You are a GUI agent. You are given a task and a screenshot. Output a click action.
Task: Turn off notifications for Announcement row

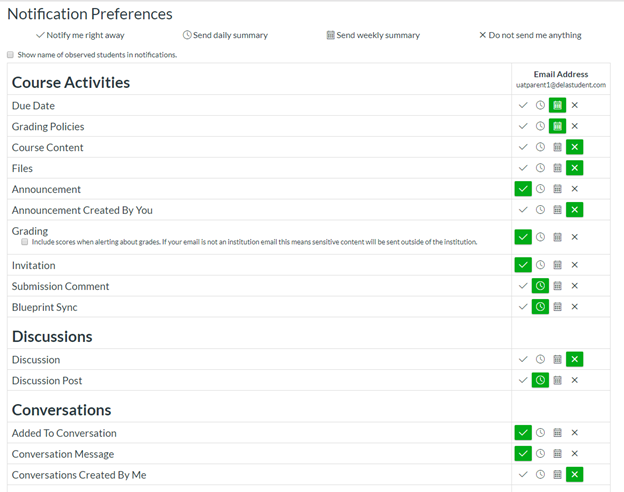tap(574, 189)
